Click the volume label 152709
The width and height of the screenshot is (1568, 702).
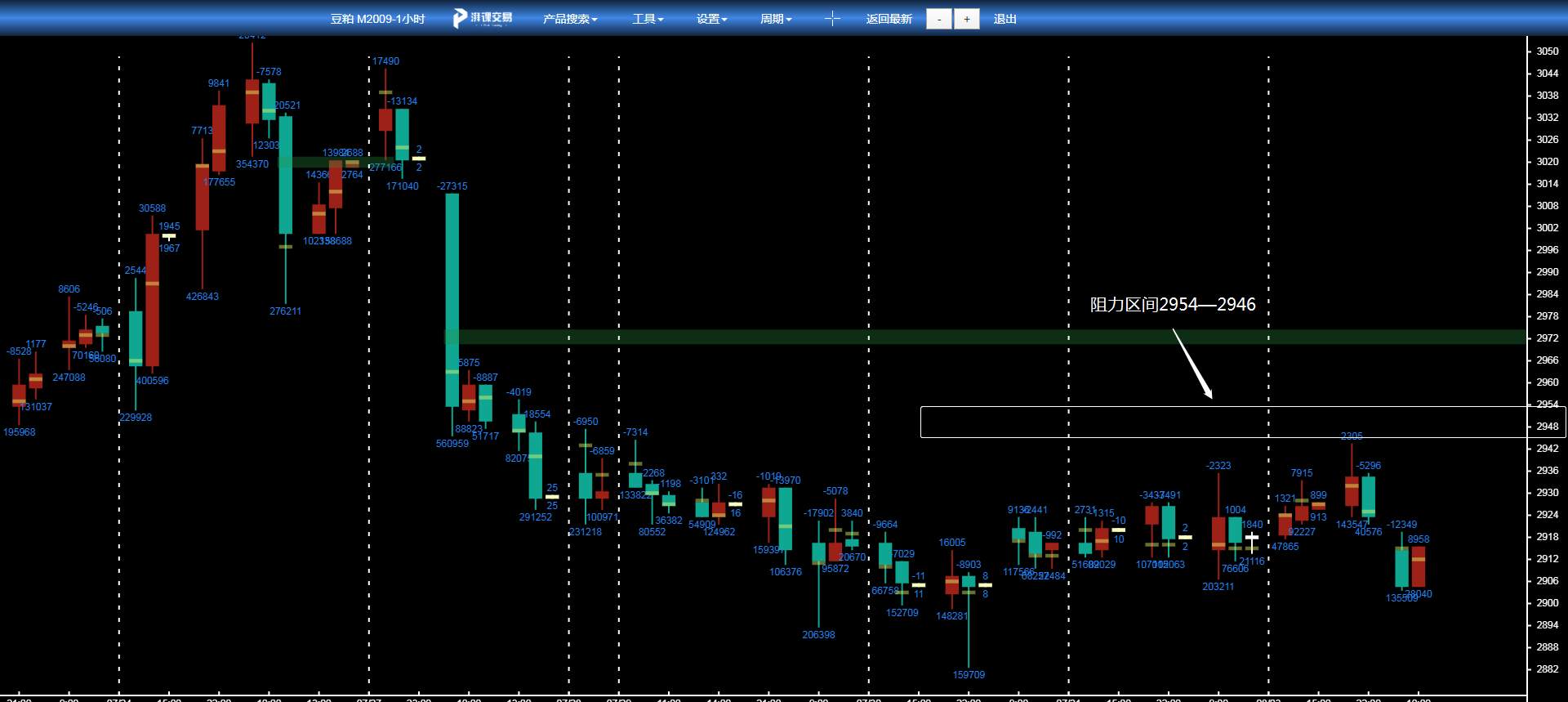coord(902,613)
